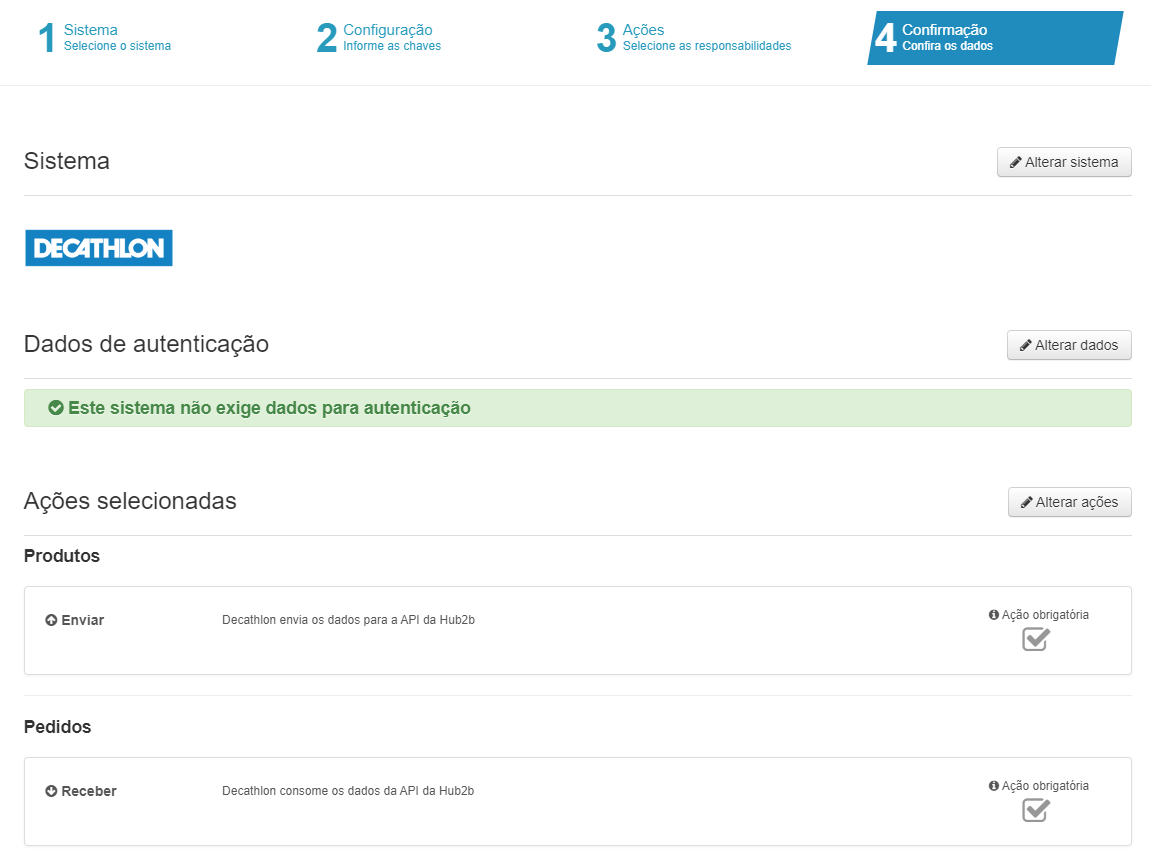Click the Produtos heading

click(x=62, y=556)
